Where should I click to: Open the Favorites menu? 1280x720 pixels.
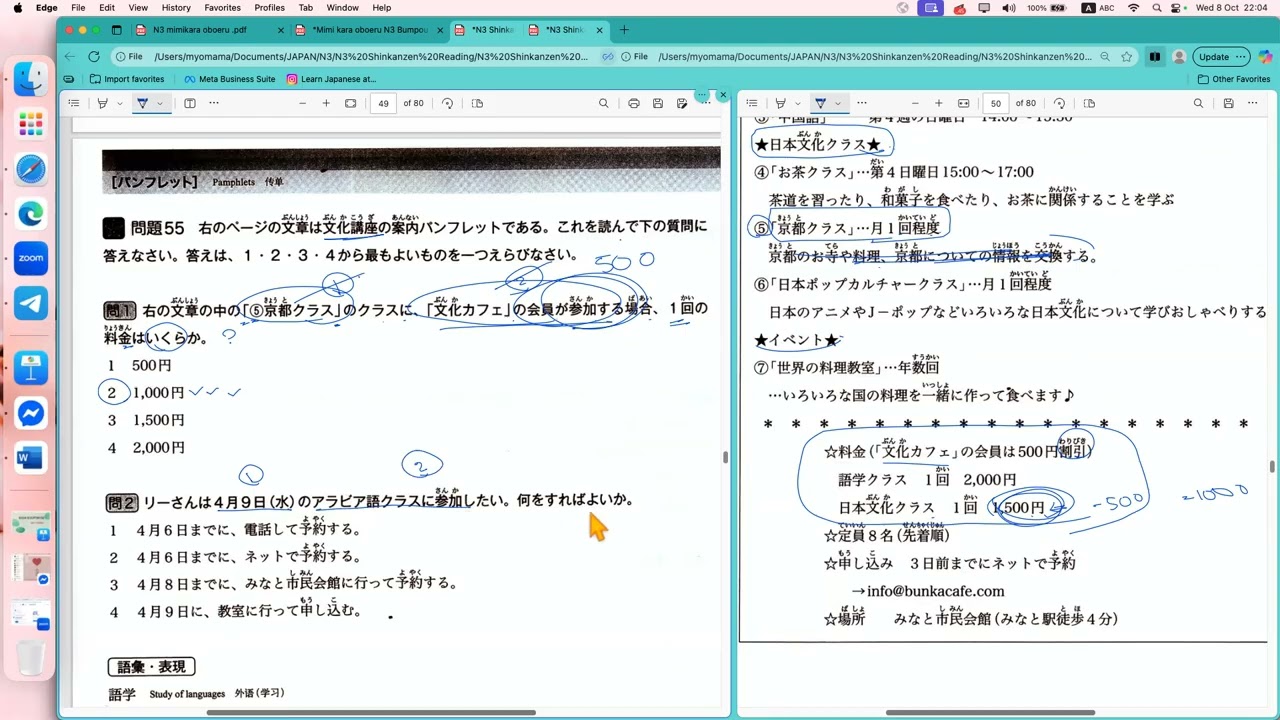point(222,7)
